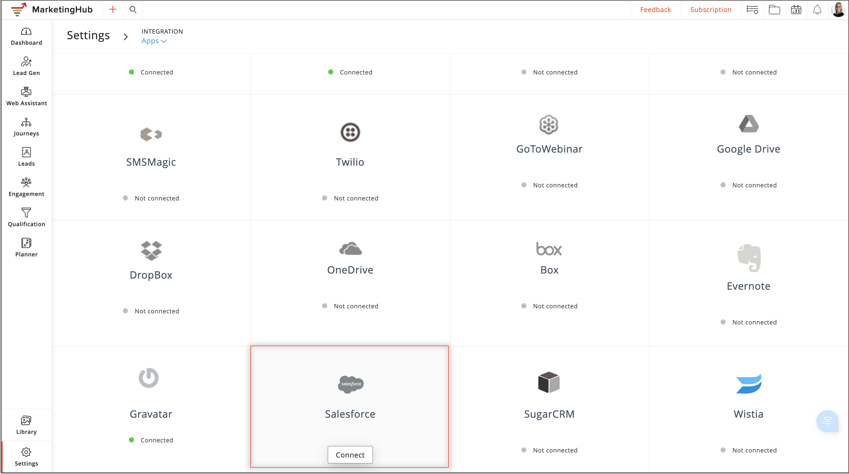Click the MarketingHub logo

pyautogui.click(x=52, y=9)
